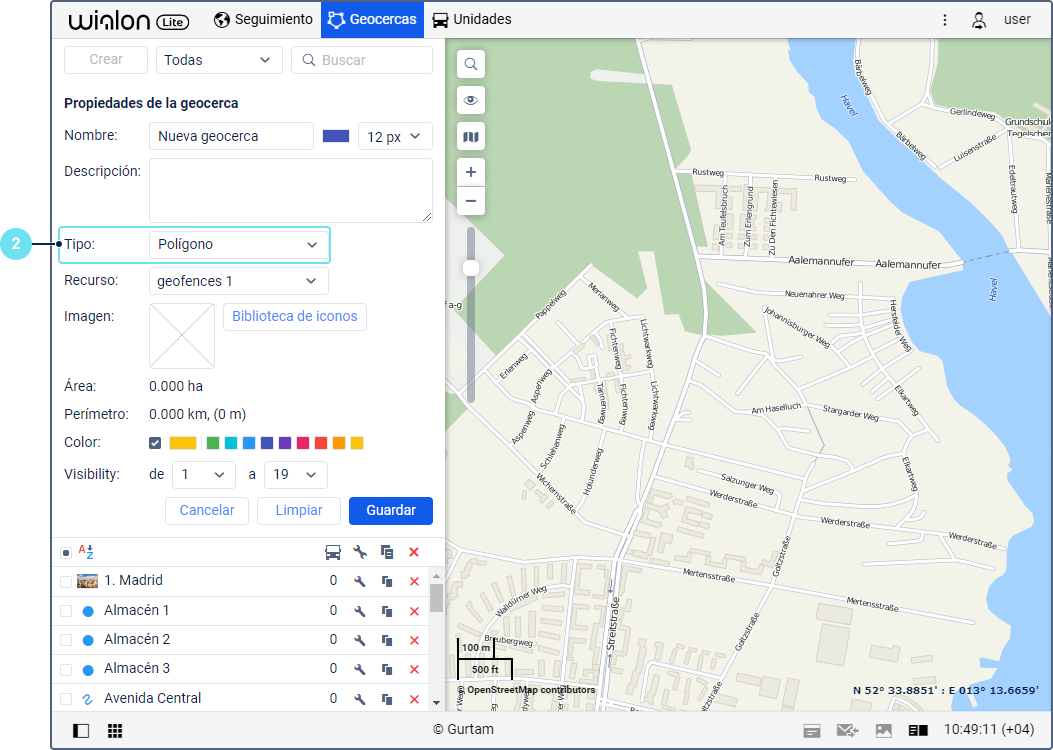Image resolution: width=1053 pixels, height=750 pixels.
Task: Click the Limpiar button
Action: pyautogui.click(x=299, y=510)
